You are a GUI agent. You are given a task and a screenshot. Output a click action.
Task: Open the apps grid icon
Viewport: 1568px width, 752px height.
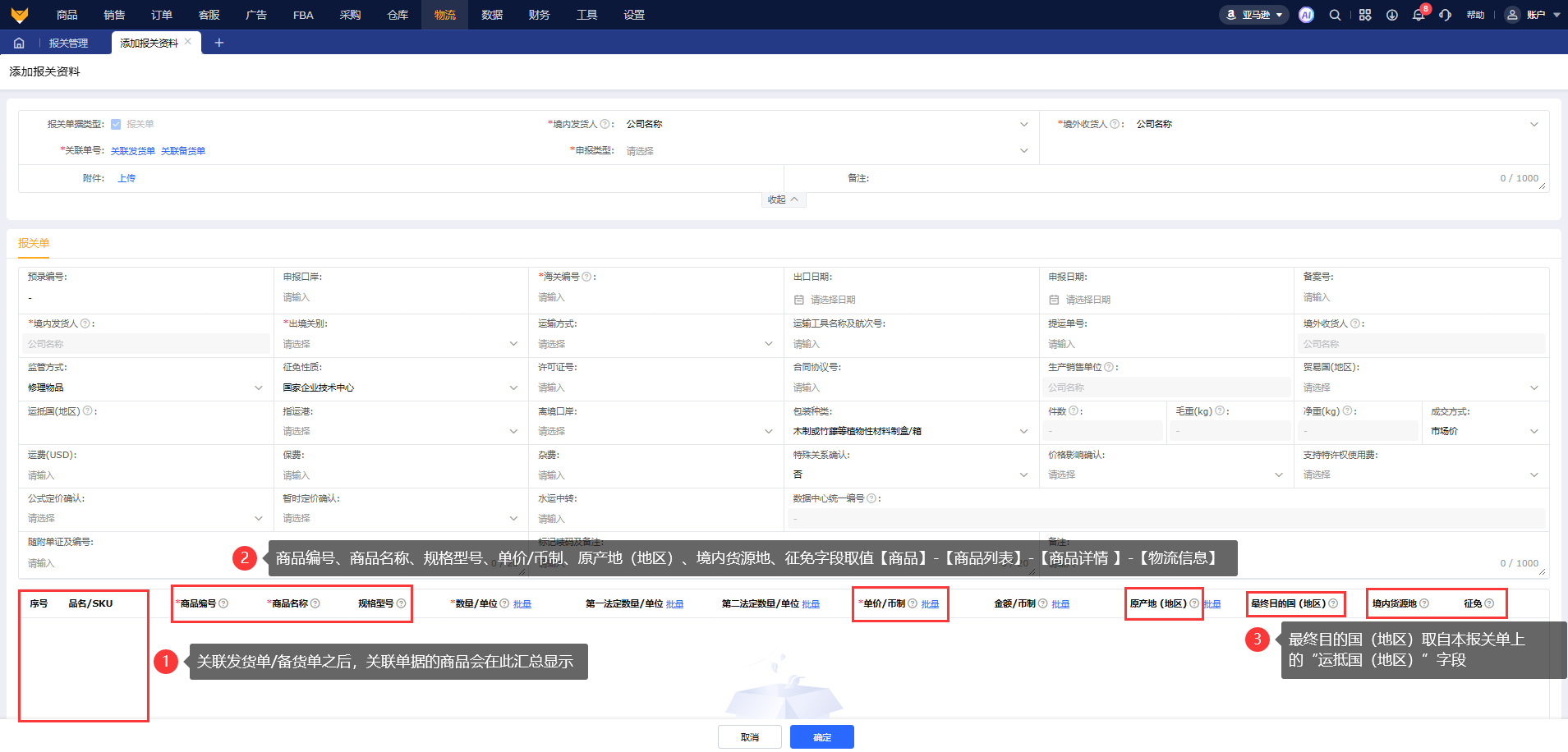1365,15
